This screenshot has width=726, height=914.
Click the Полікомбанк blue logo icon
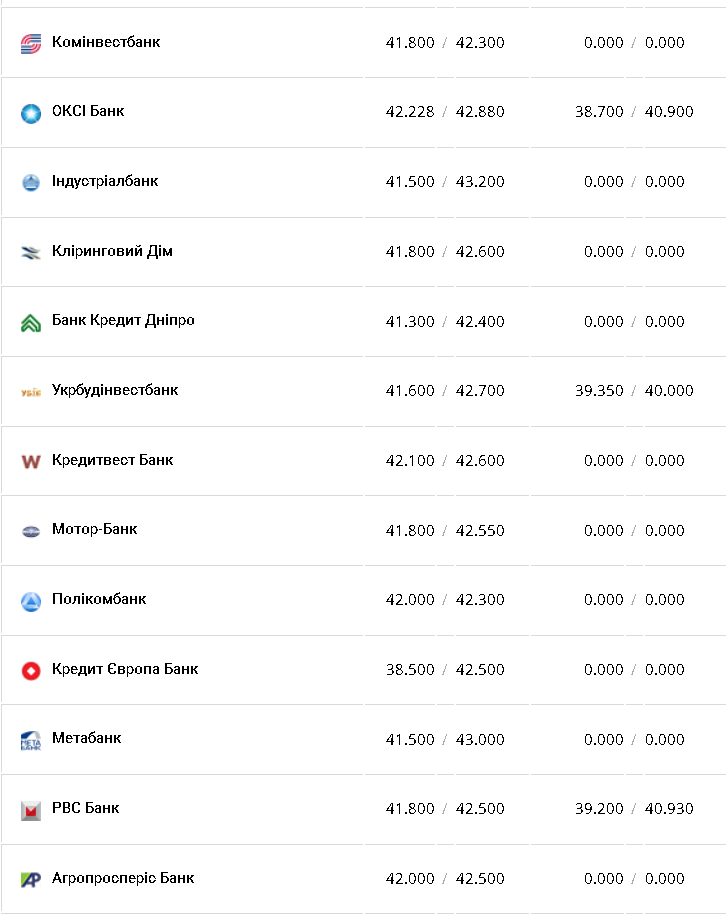(31, 601)
